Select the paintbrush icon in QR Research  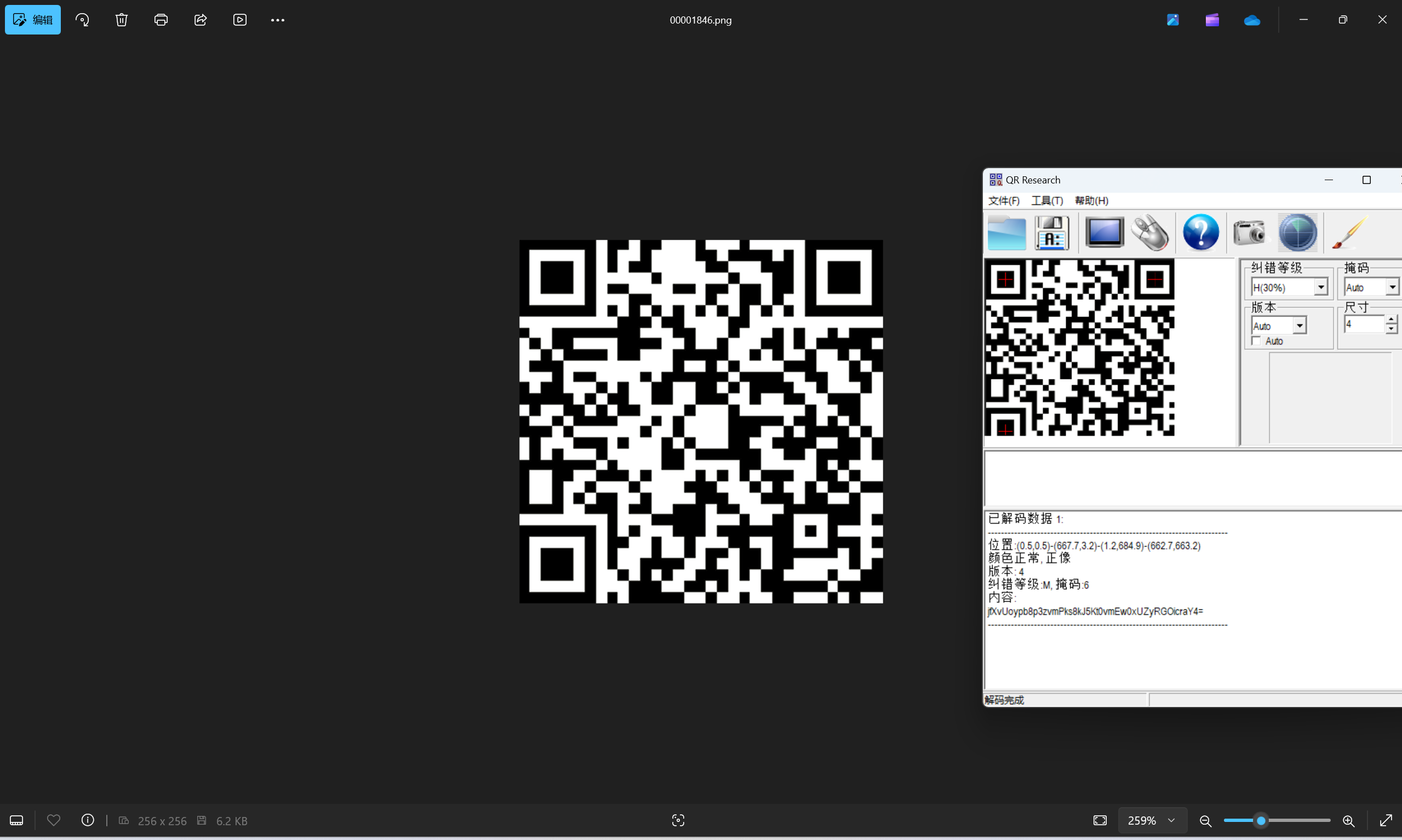(1351, 233)
